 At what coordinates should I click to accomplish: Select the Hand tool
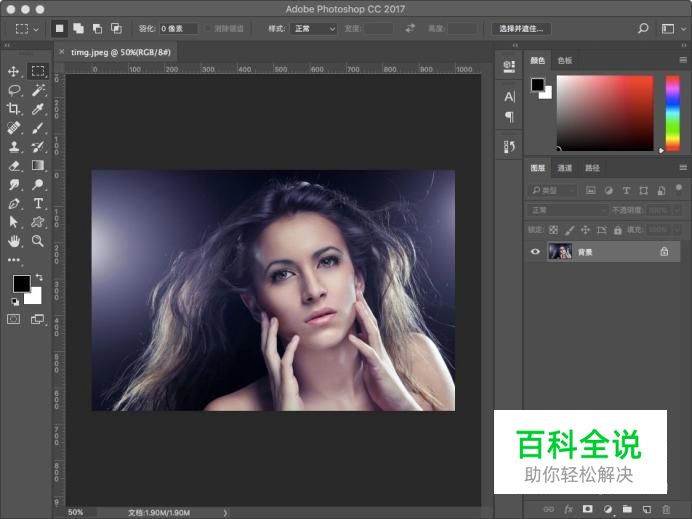pos(14,241)
